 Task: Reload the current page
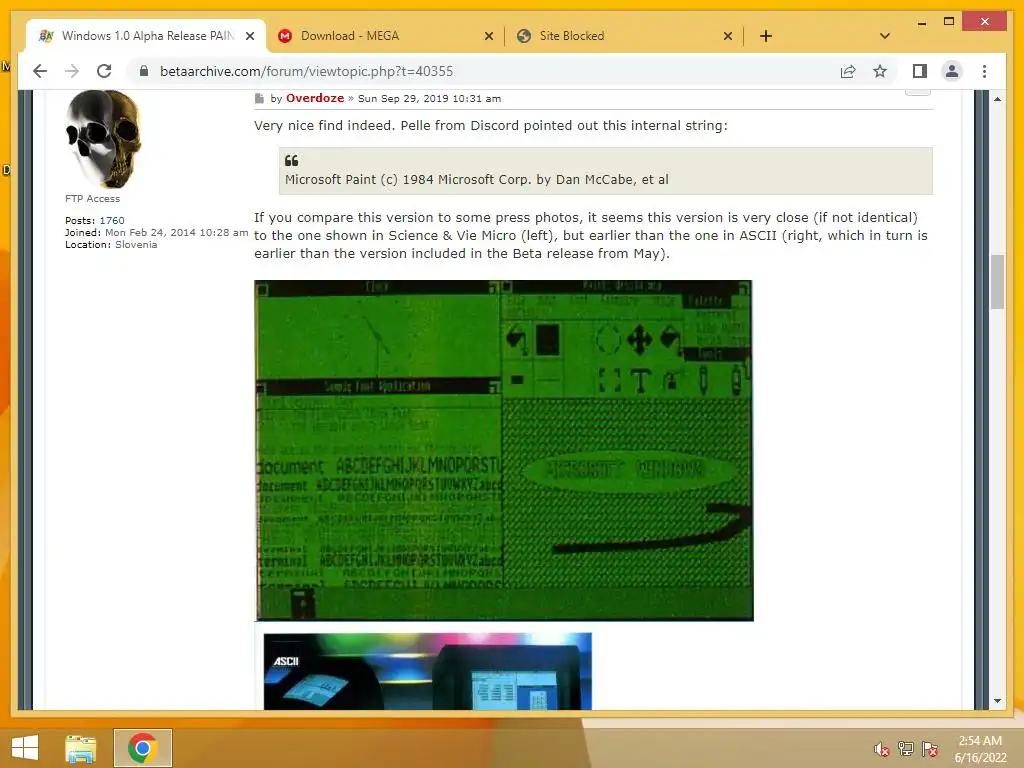(x=104, y=71)
